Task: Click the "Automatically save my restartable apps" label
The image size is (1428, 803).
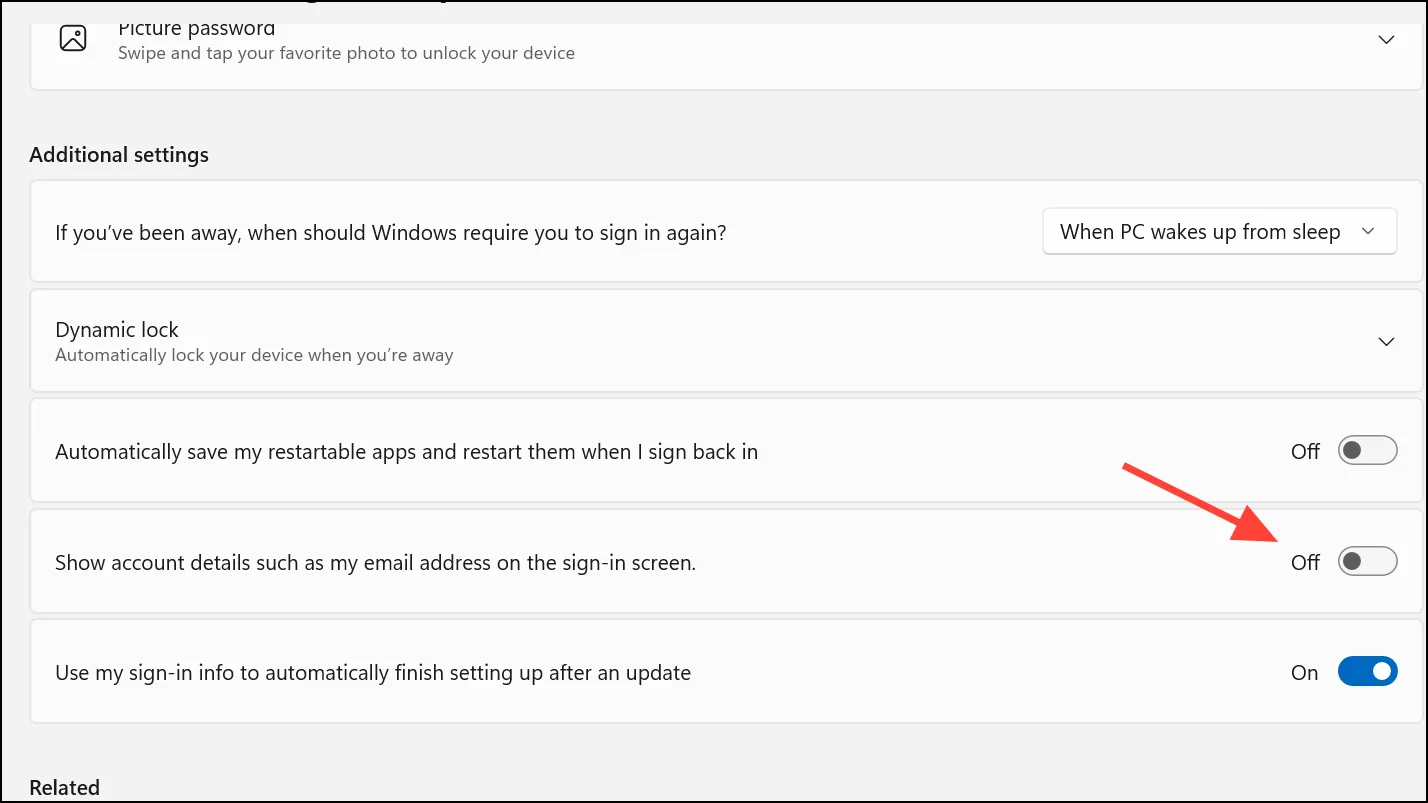Action: click(x=406, y=452)
